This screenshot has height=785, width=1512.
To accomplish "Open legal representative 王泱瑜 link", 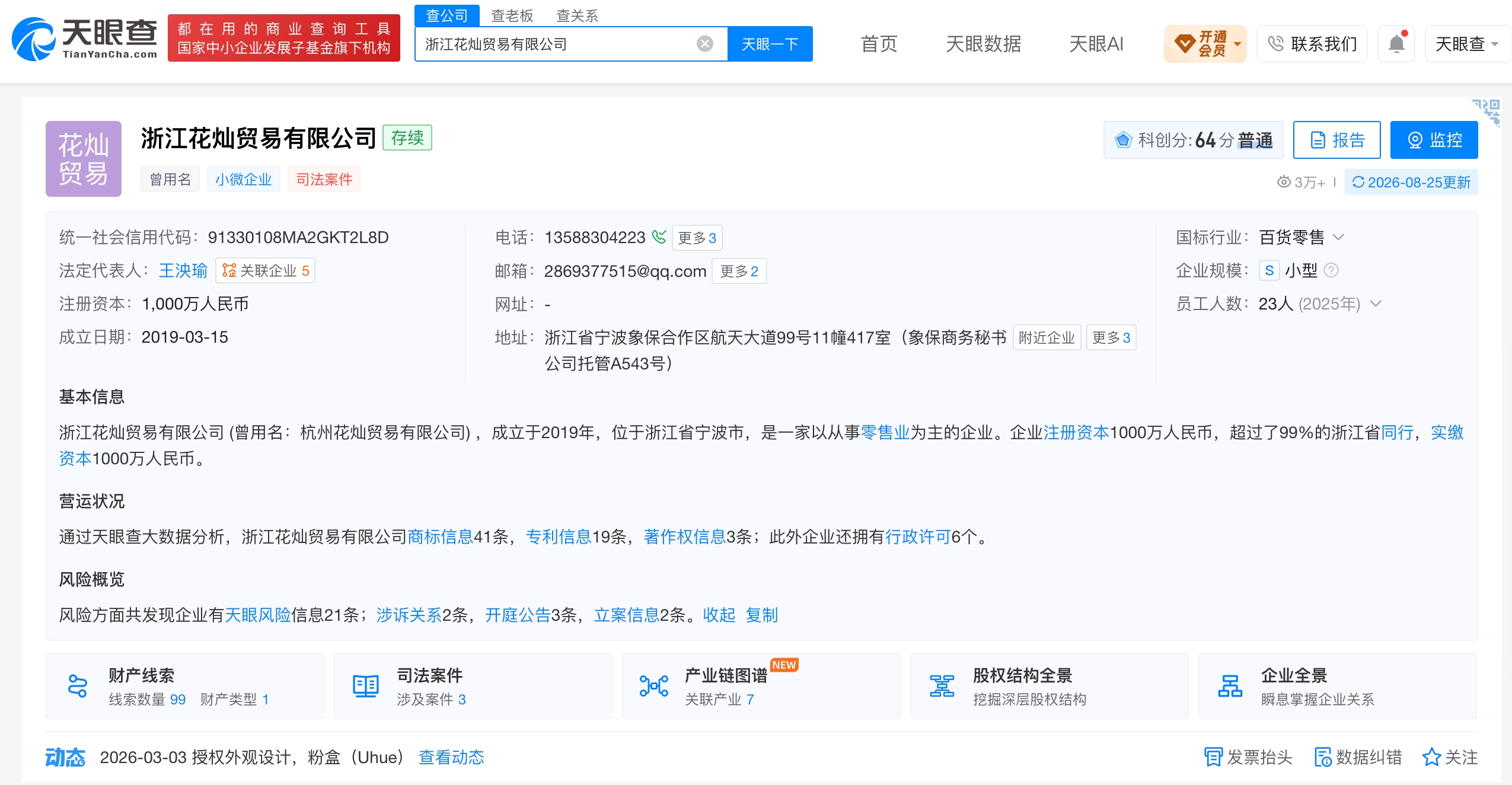I will [183, 270].
